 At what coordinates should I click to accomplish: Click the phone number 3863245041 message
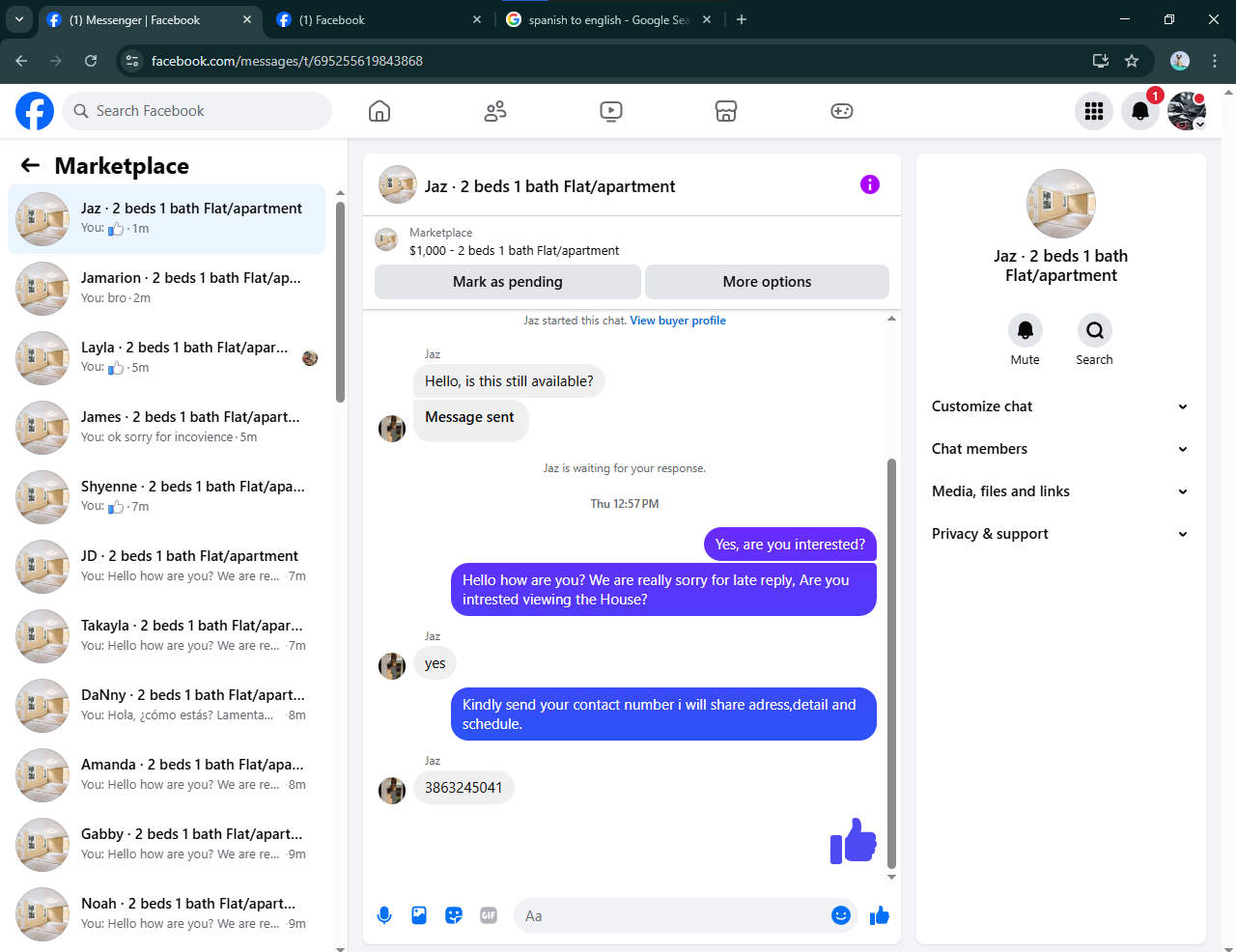(x=463, y=788)
